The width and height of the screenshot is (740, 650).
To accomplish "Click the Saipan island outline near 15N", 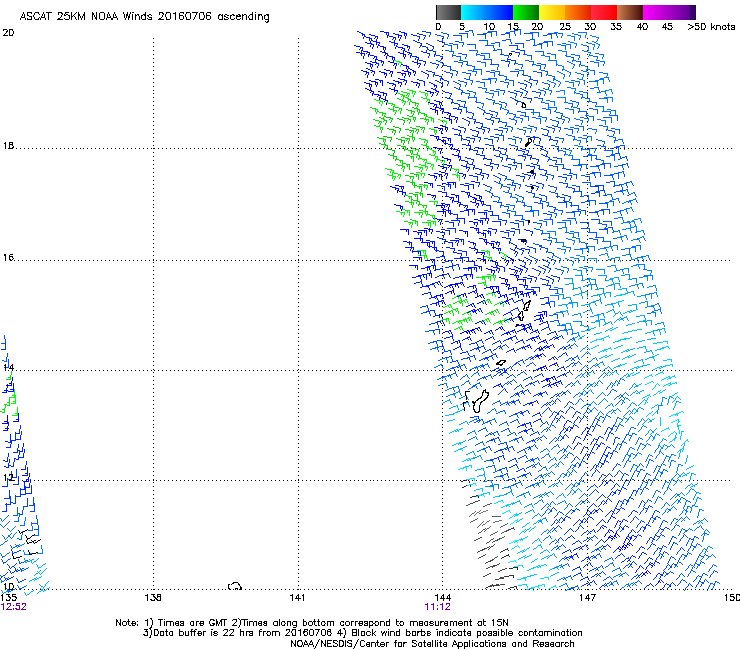I will [x=527, y=305].
